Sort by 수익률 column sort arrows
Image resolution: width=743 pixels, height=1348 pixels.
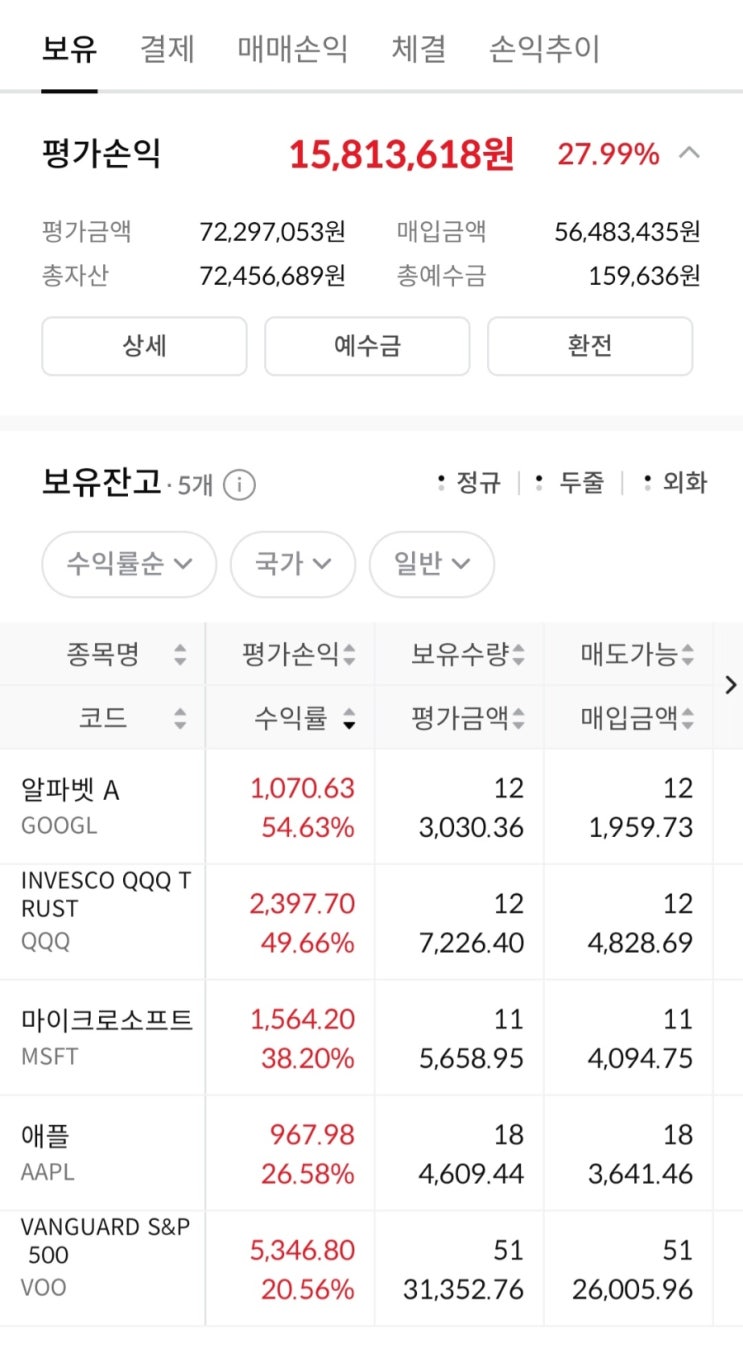(x=349, y=717)
